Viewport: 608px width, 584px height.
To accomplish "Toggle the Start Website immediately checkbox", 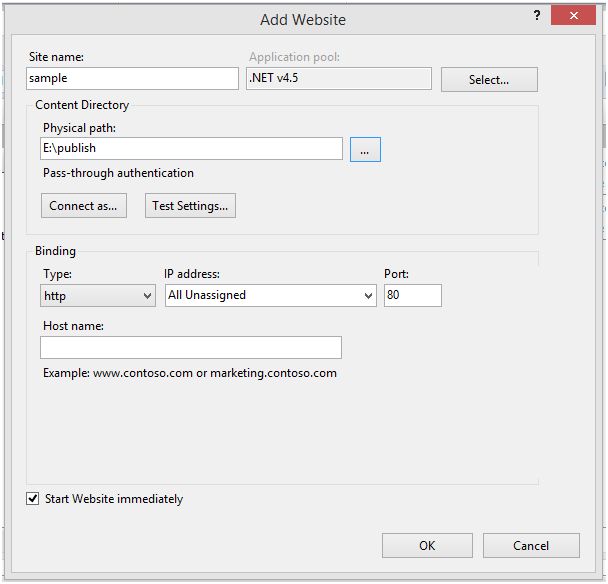I will click(34, 498).
